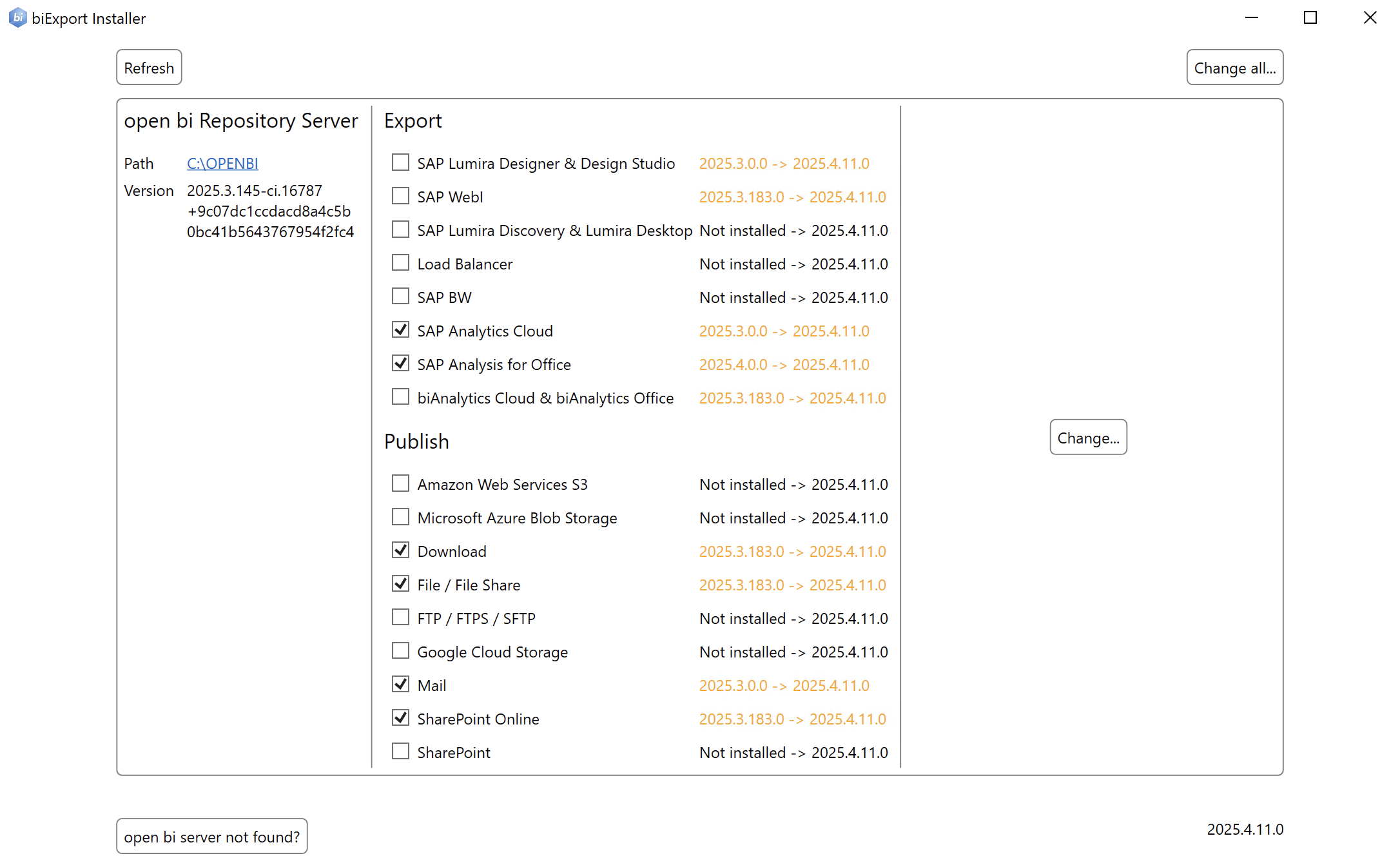Select the SAP BW checkbox

pyautogui.click(x=400, y=296)
